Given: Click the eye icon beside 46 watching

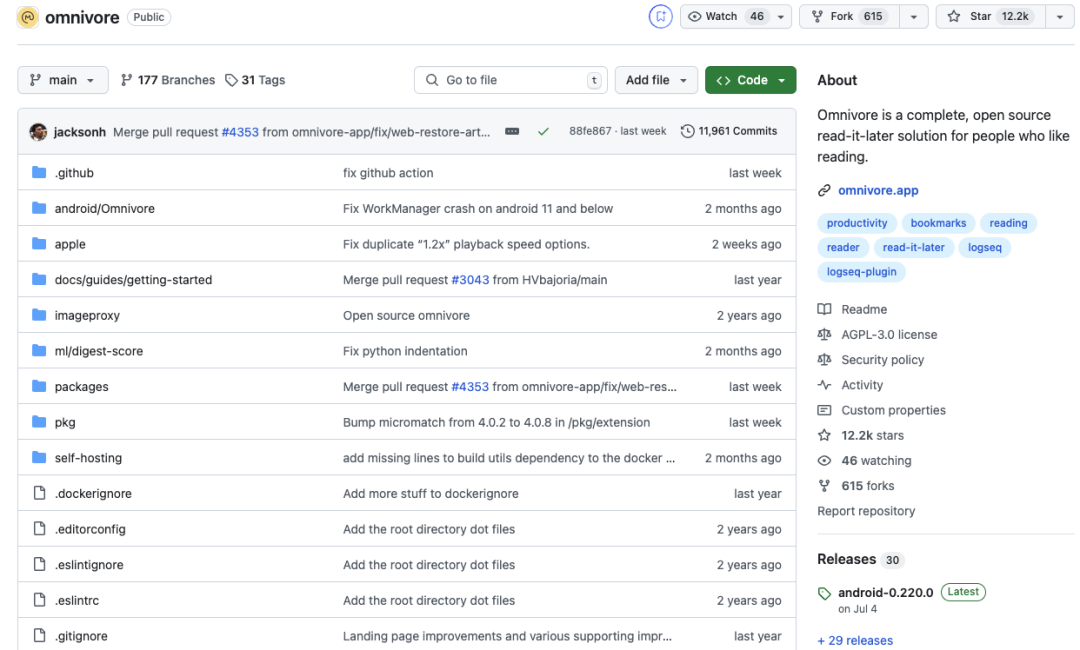Looking at the screenshot, I should (x=824, y=461).
